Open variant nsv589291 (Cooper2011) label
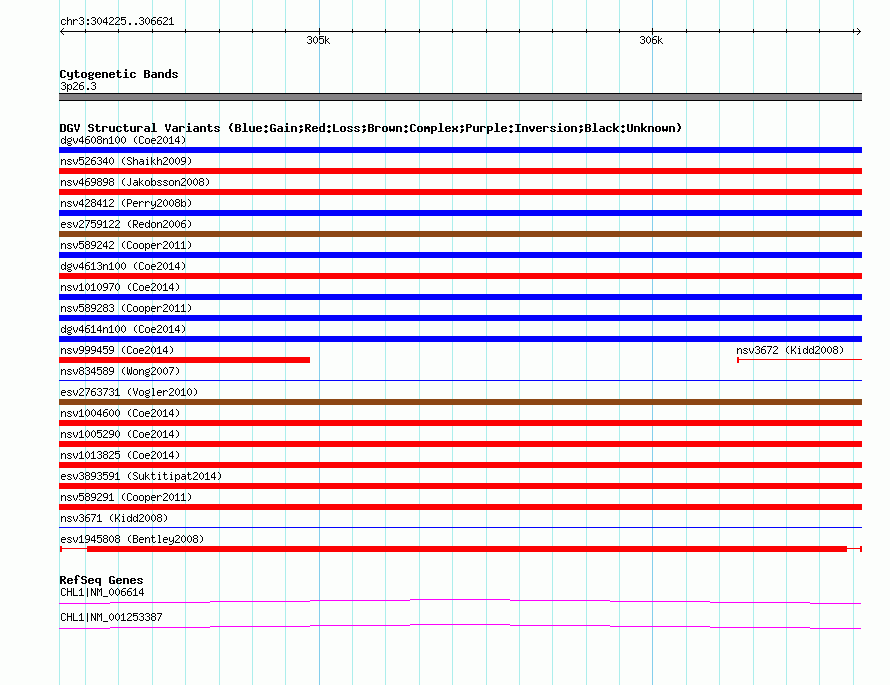Viewport: 890px width, 685px height. 126,497
